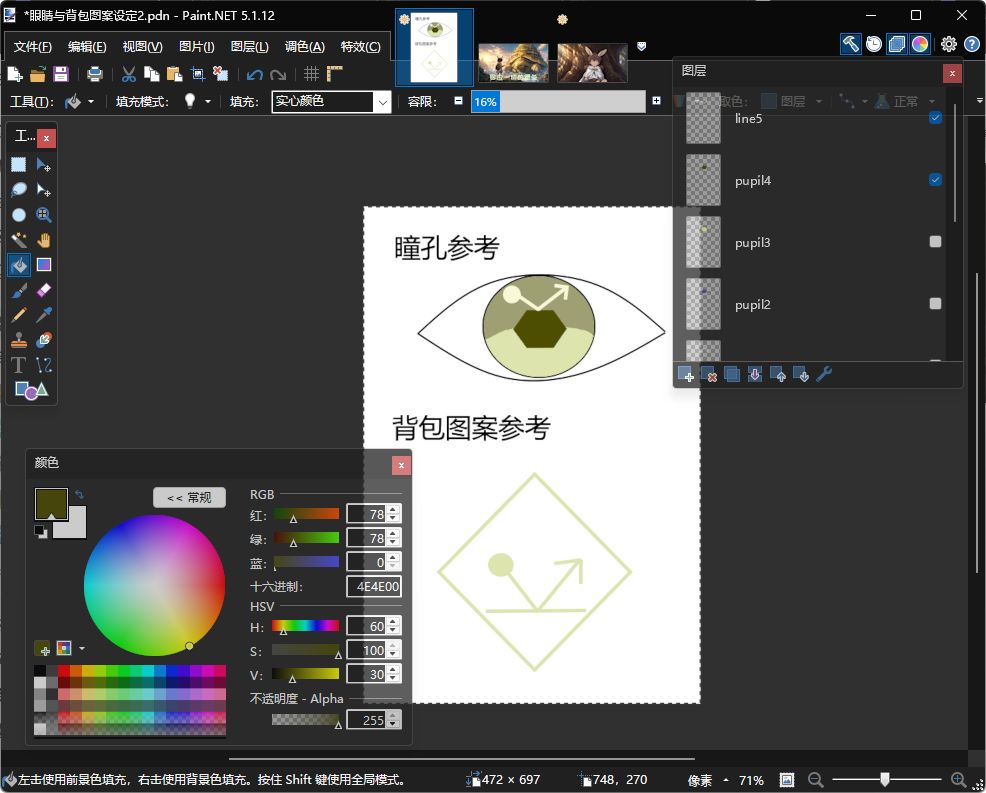Show the pupil3 layer
The width and height of the screenshot is (986, 793).
[x=935, y=241]
